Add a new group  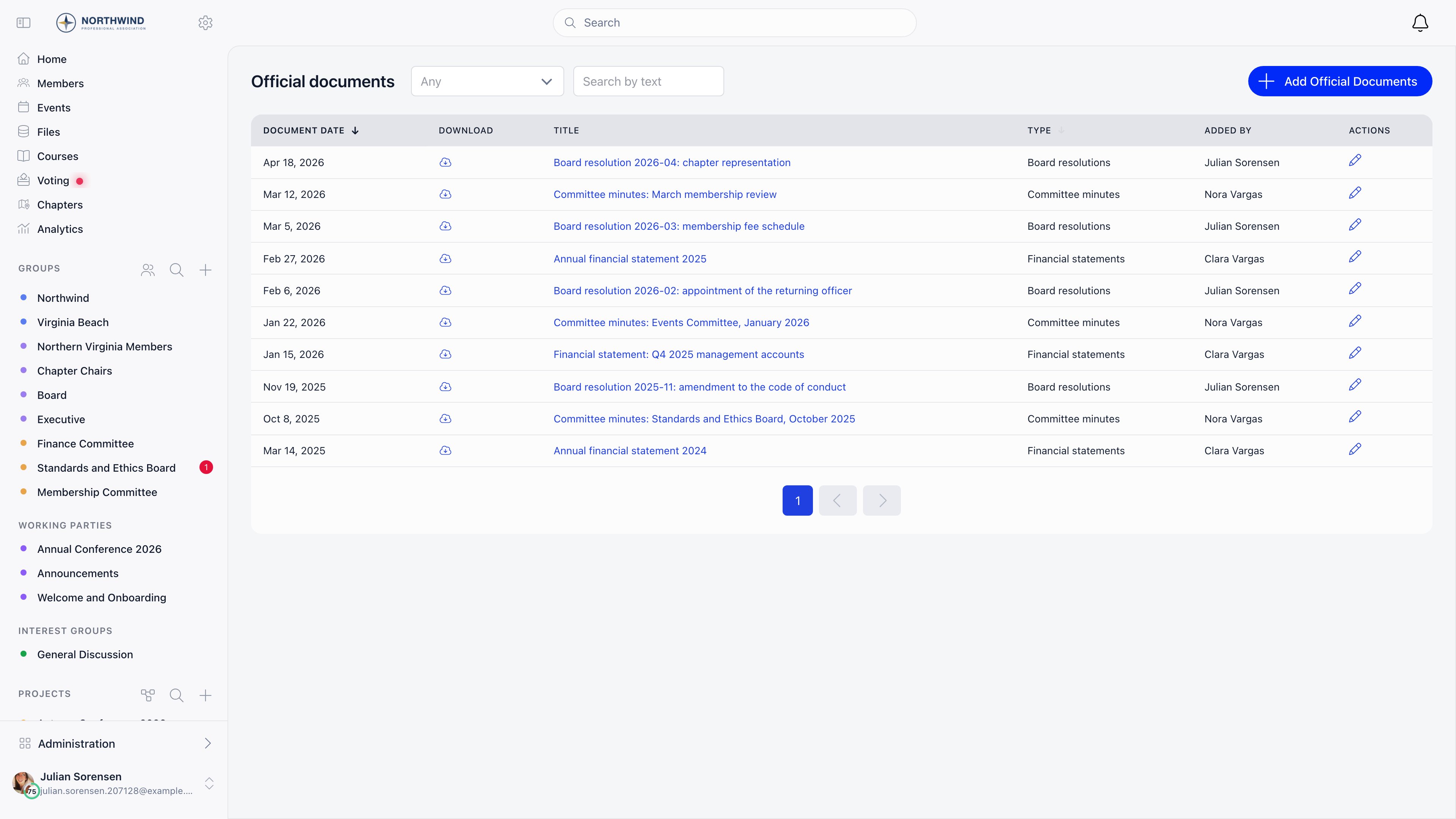pos(205,270)
